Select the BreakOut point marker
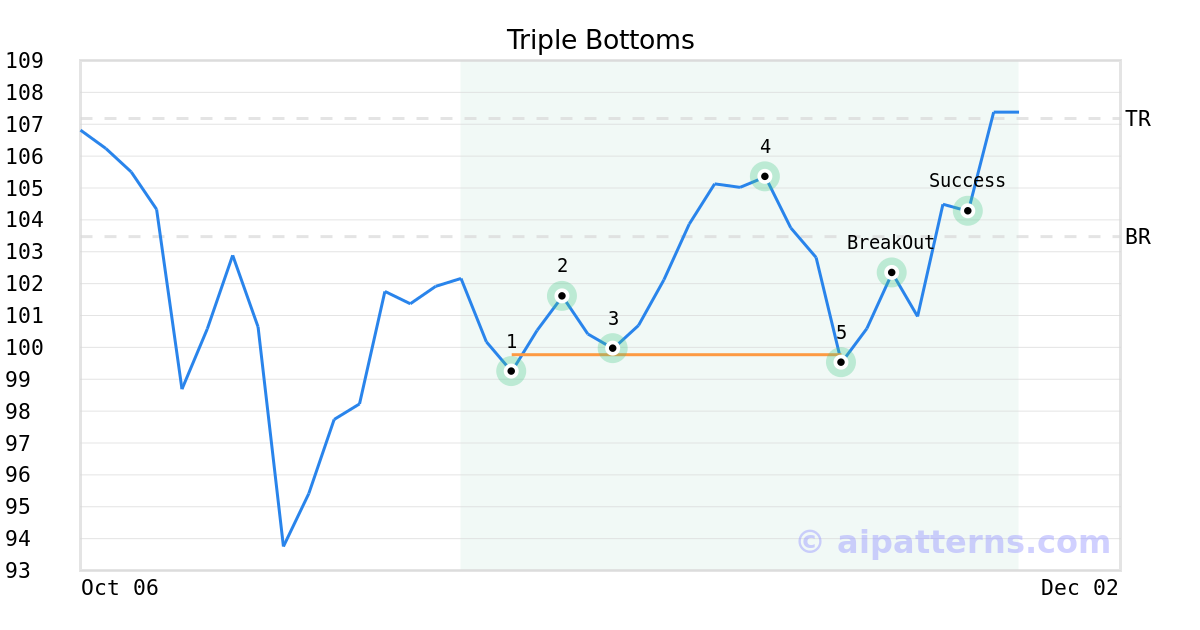The image size is (1200, 630). click(891, 272)
